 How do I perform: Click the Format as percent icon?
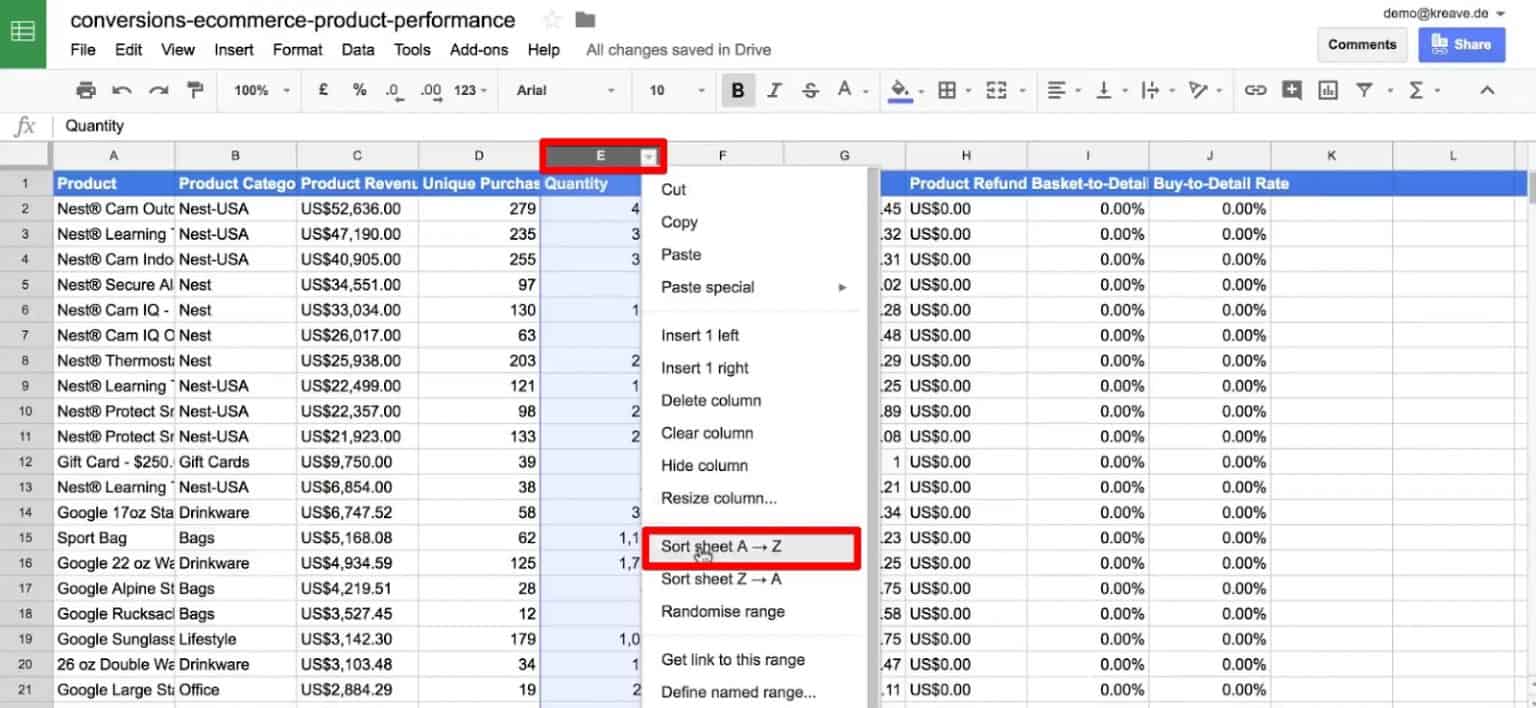358,90
